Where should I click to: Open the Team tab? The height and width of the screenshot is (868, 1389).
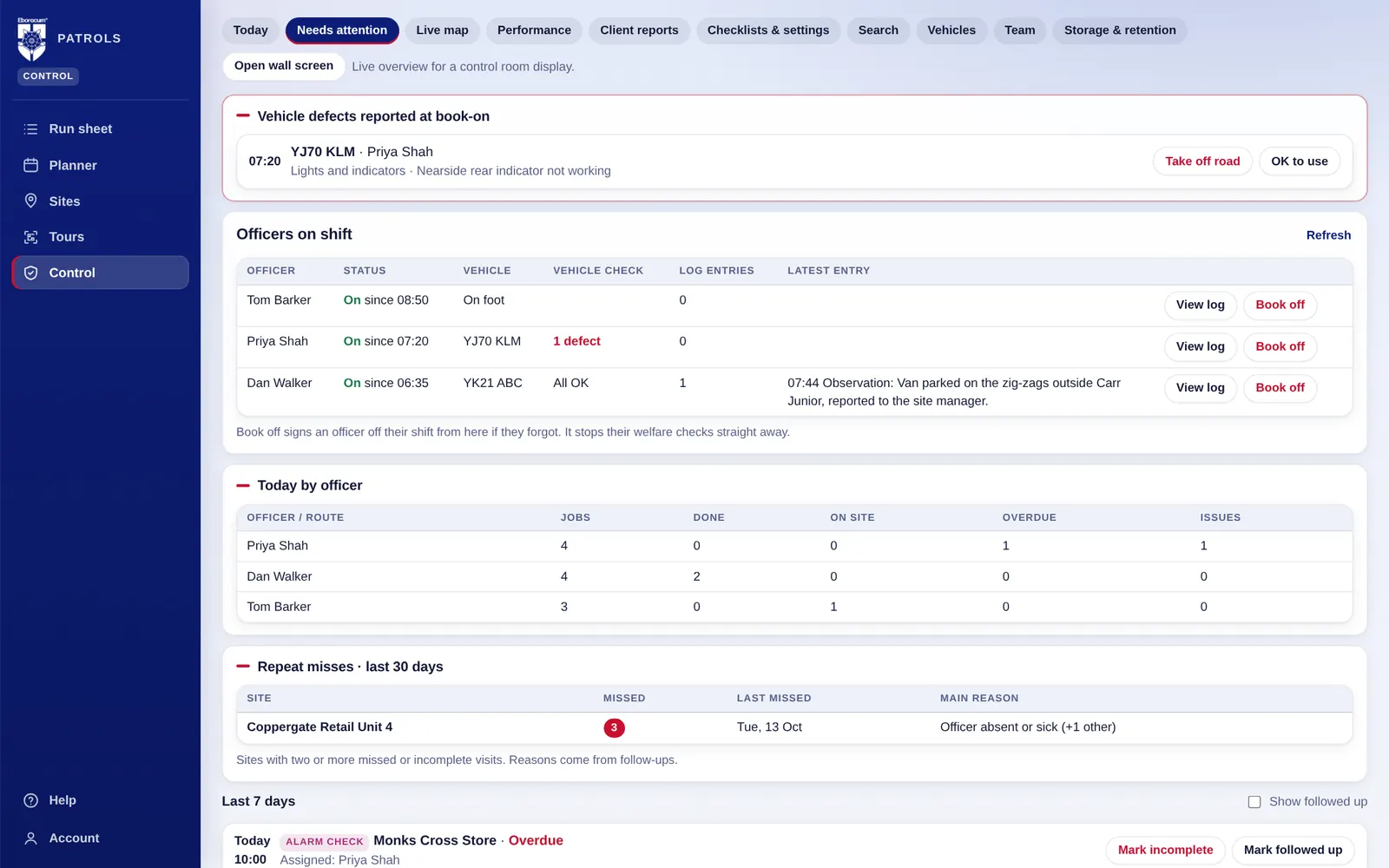(1020, 30)
